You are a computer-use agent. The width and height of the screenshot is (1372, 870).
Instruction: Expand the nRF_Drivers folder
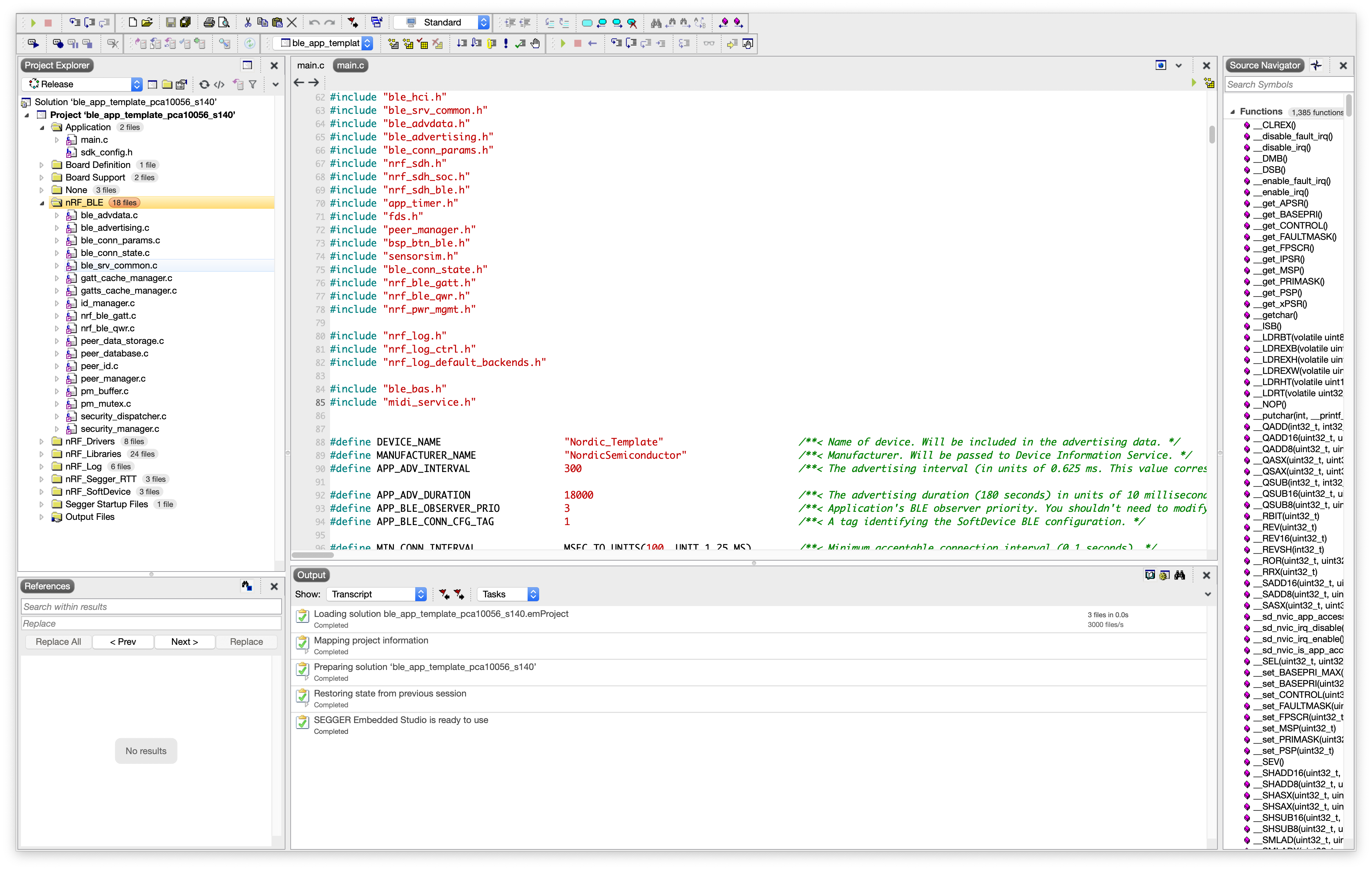click(42, 441)
